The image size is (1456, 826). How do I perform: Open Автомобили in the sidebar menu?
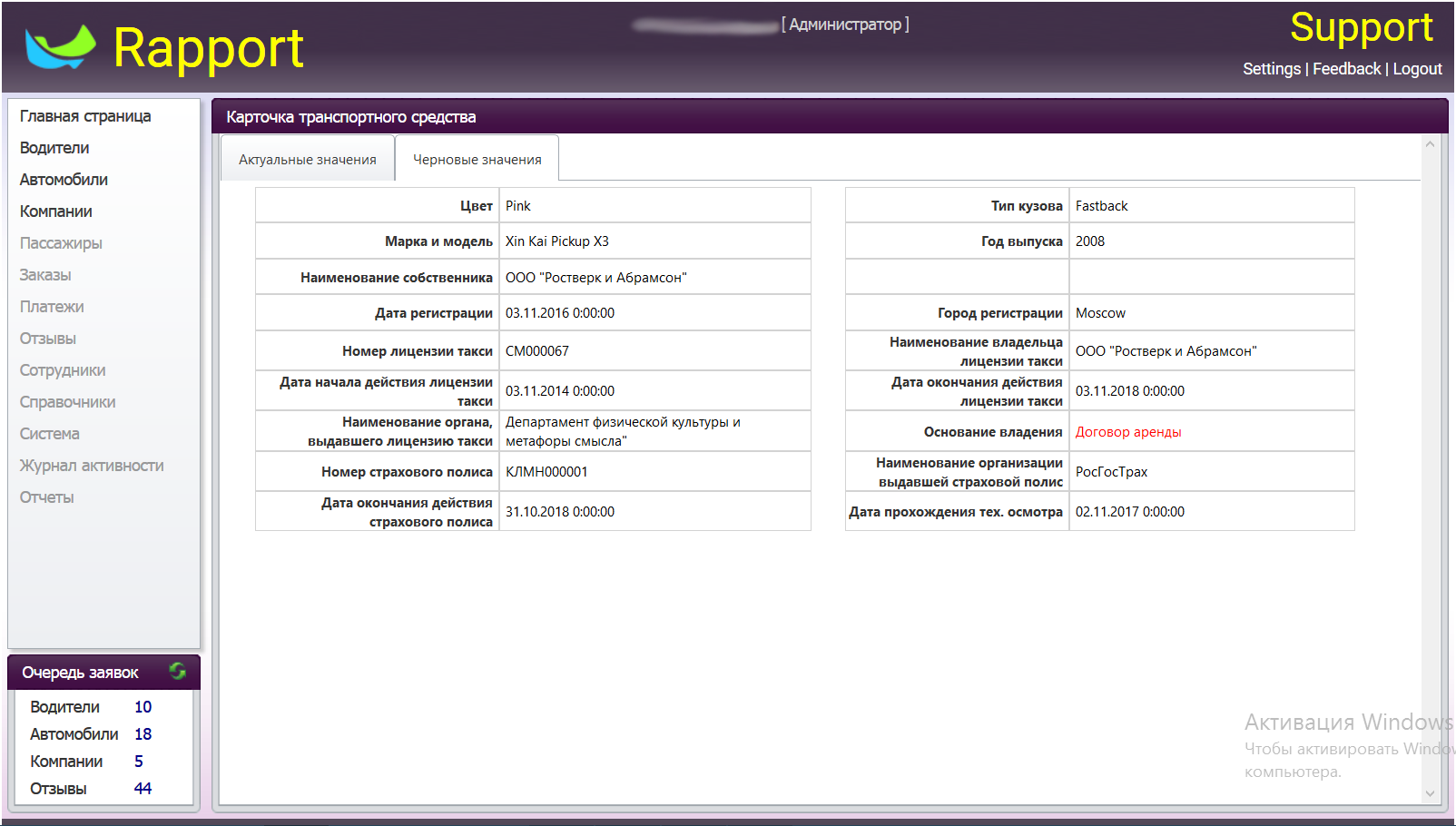click(x=64, y=180)
